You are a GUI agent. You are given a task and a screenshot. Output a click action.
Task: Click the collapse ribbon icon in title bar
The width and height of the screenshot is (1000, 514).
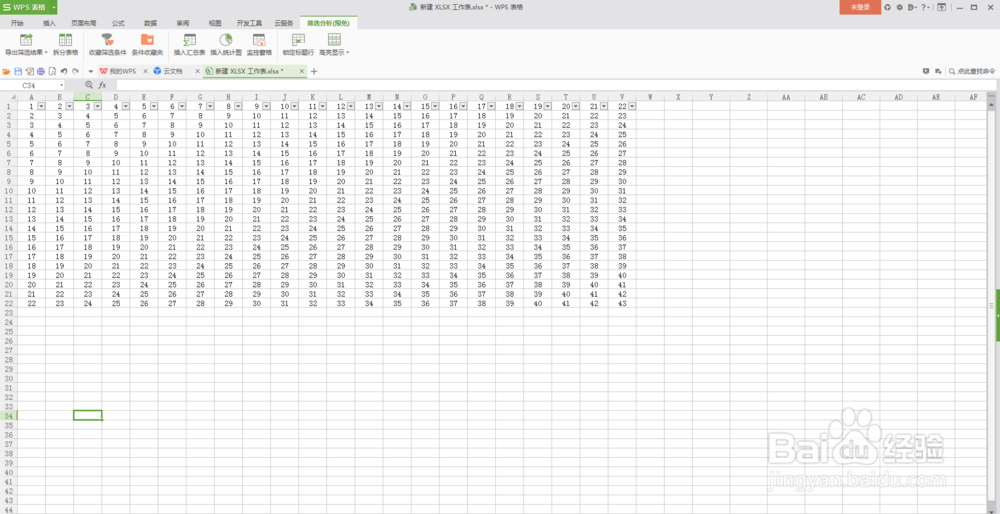click(x=941, y=7)
